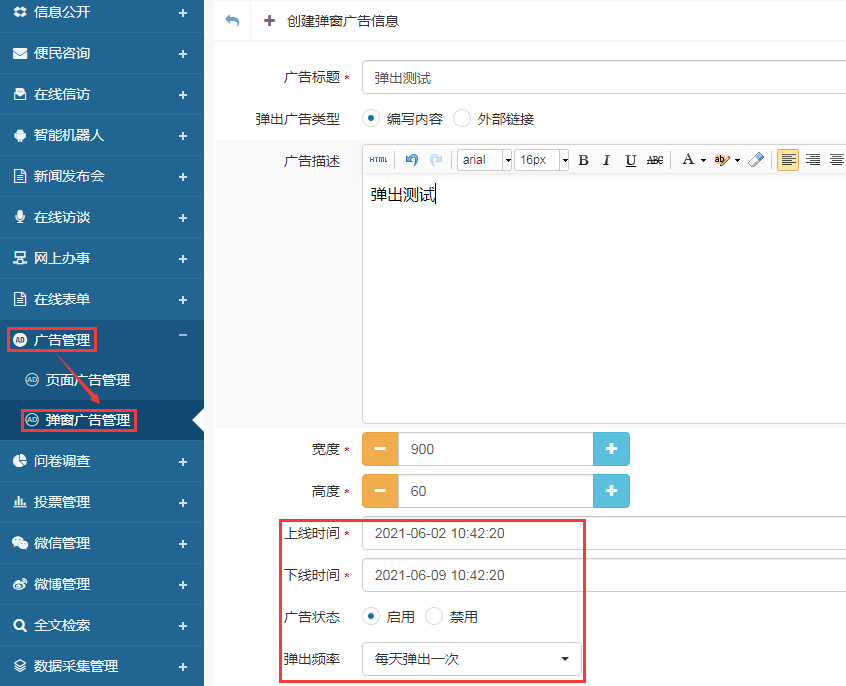Apply italic formatting in editor
The width and height of the screenshot is (846, 686).
pyautogui.click(x=606, y=160)
